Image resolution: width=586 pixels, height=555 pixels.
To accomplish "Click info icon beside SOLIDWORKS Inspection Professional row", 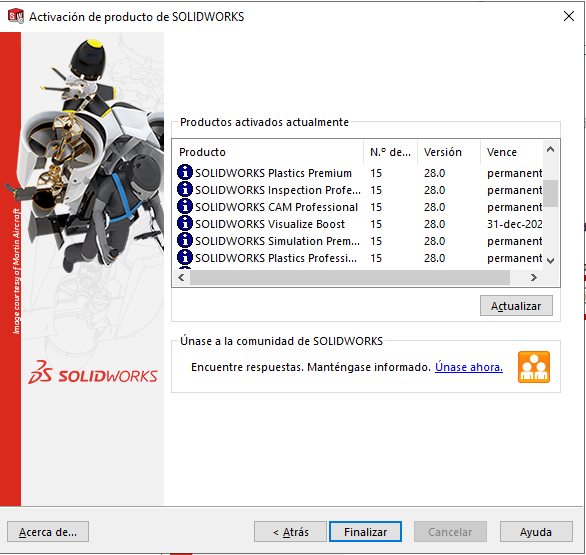I will pos(185,189).
